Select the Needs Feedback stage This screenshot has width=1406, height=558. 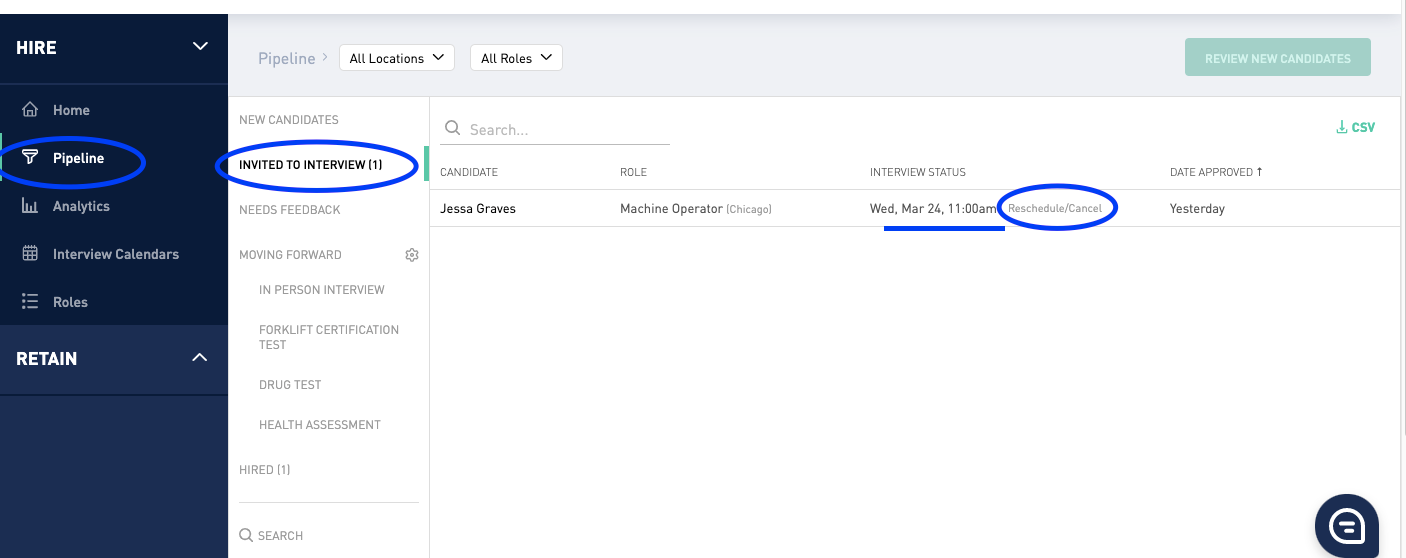point(290,210)
